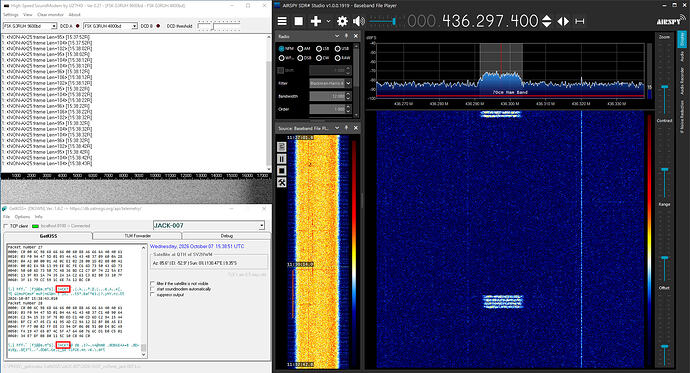Increase frequency with the up arrow
Viewport: 690px width, 373px height.
coord(547,18)
